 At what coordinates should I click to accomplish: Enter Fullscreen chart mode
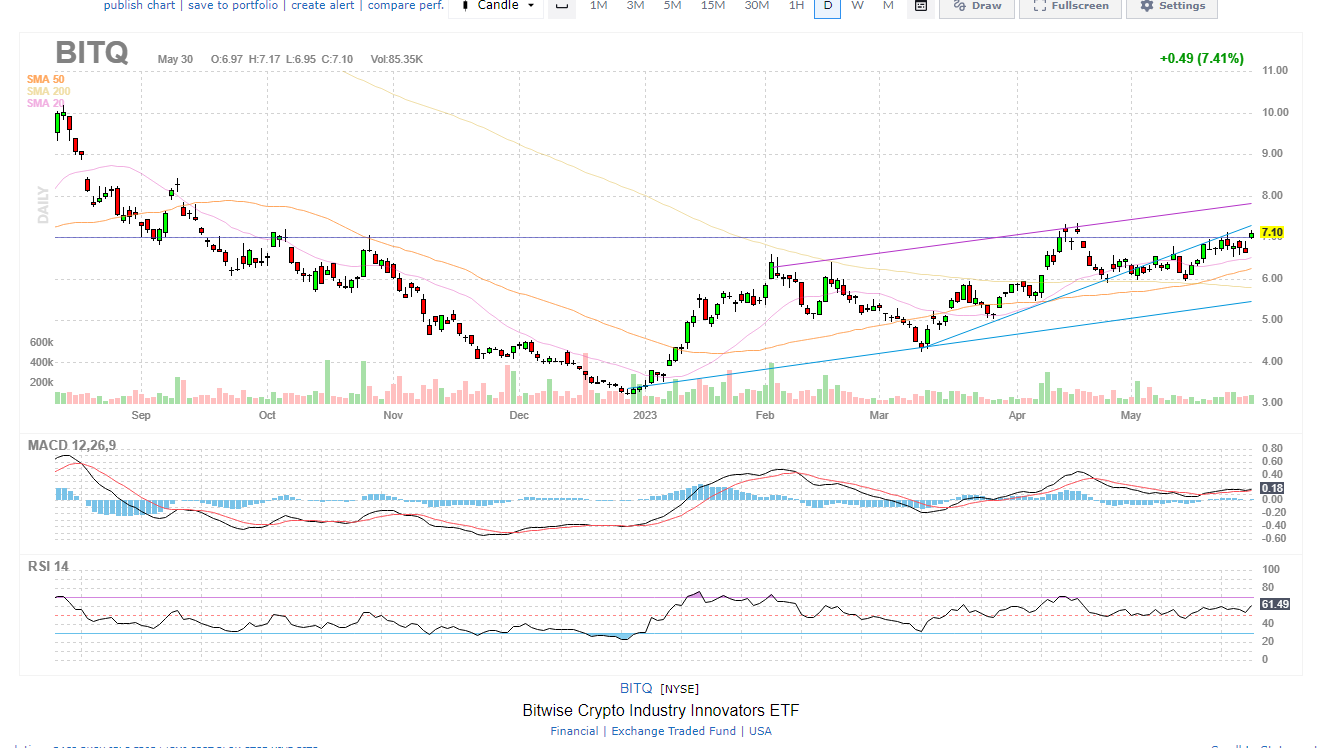coord(1070,6)
